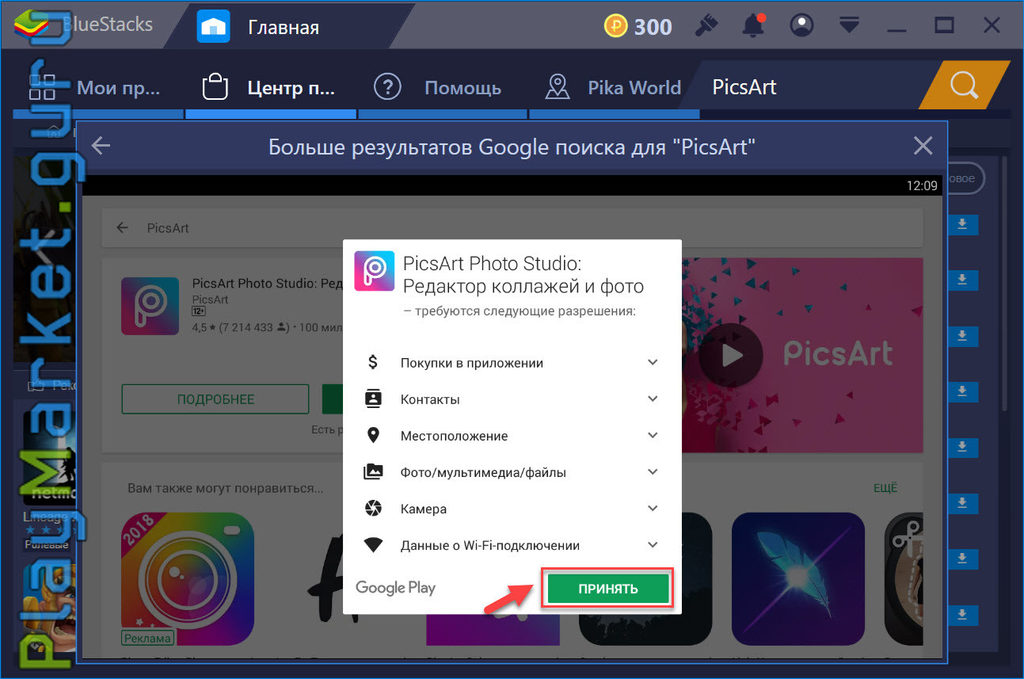Image resolution: width=1024 pixels, height=679 pixels.
Task: Close the Google search results panel
Action: point(923,146)
